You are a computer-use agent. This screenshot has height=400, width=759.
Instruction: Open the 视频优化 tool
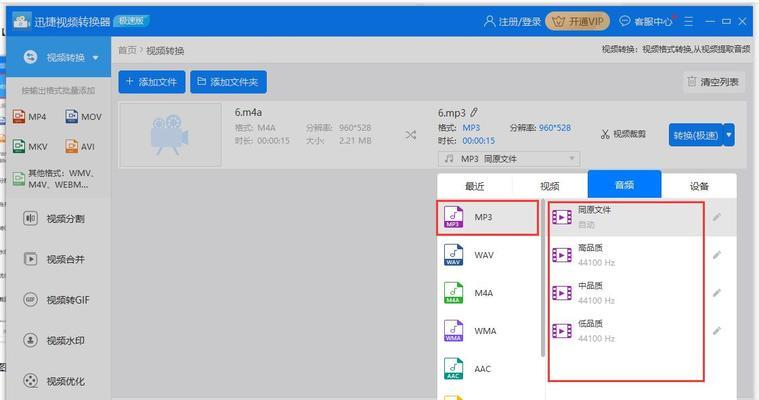[x=54, y=382]
